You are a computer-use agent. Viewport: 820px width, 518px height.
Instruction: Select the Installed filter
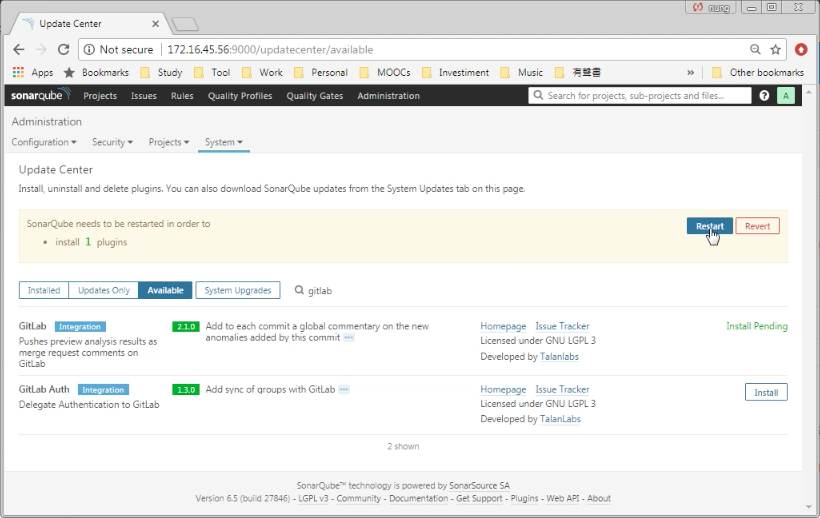point(44,290)
